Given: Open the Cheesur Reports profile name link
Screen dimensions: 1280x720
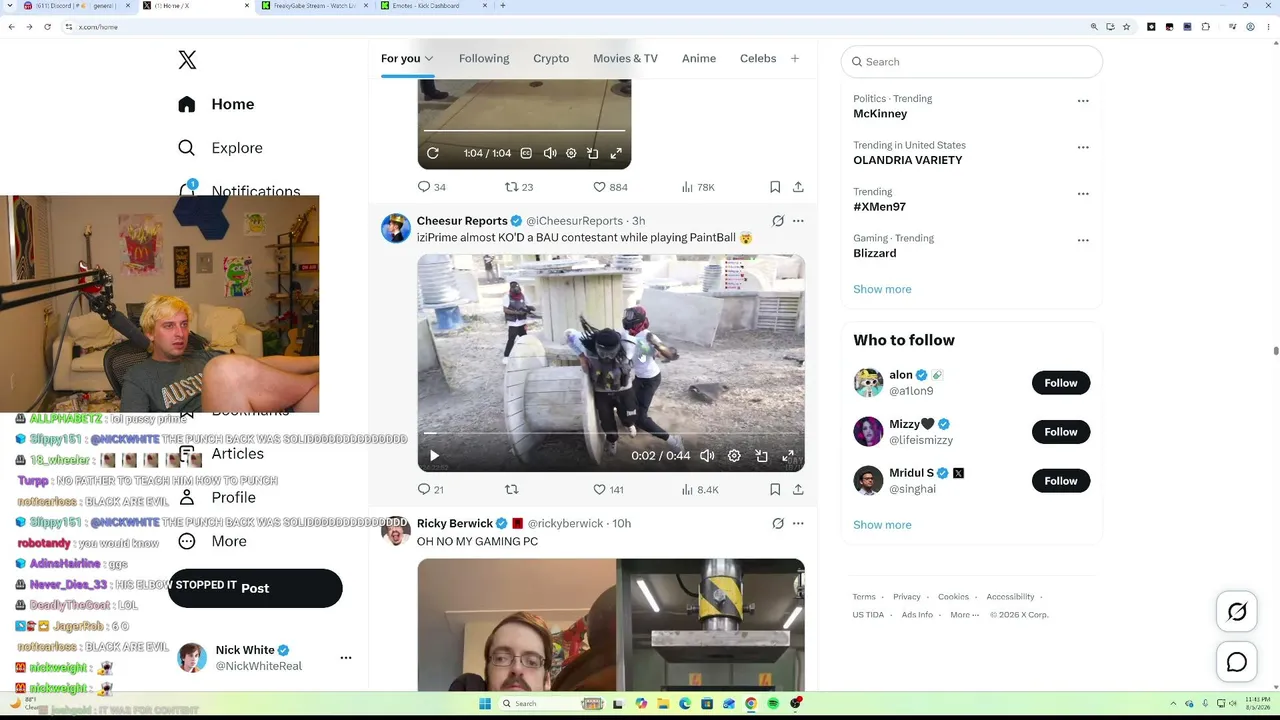Looking at the screenshot, I should click(462, 221).
